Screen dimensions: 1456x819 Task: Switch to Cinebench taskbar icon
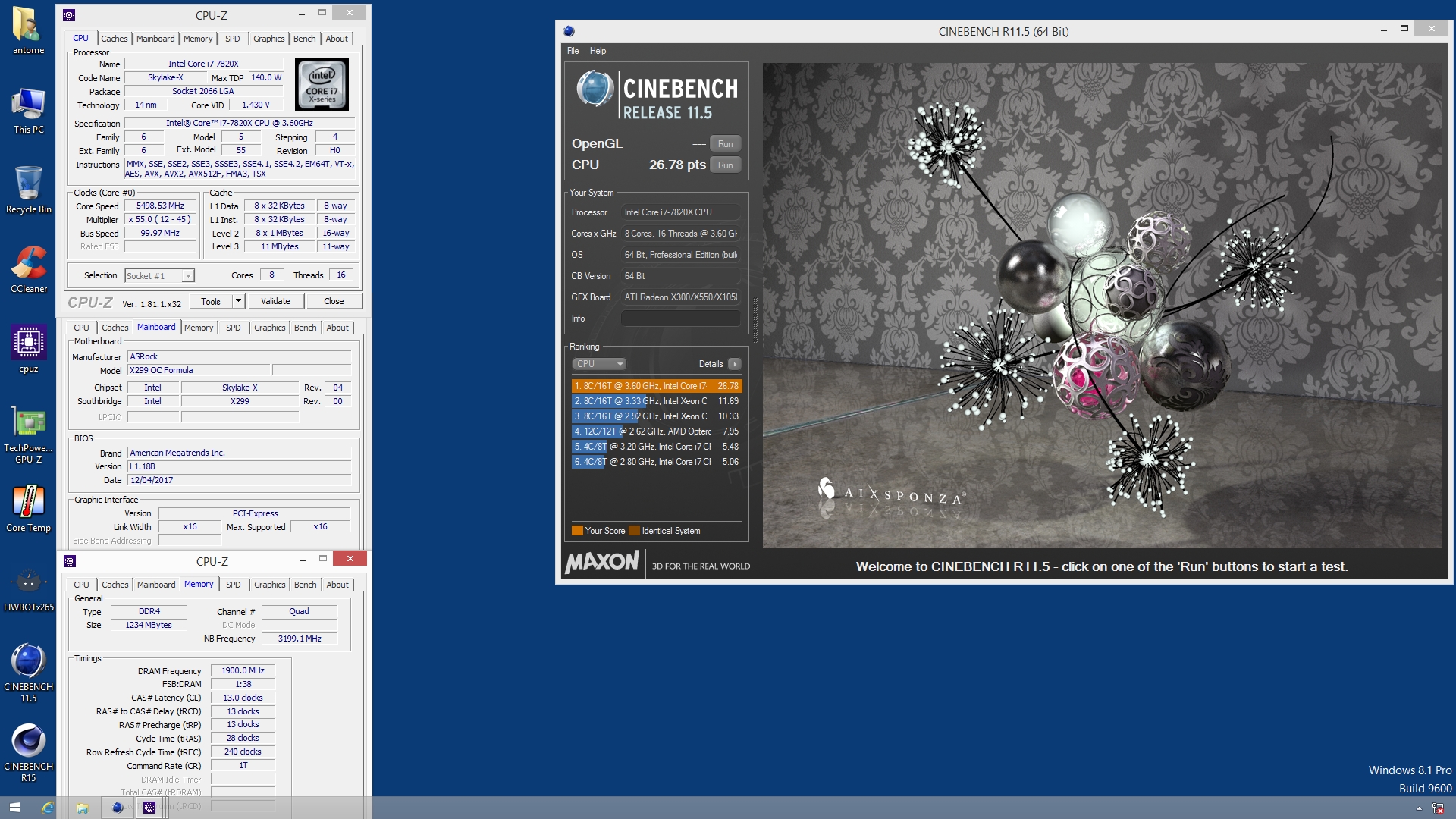pyautogui.click(x=118, y=808)
